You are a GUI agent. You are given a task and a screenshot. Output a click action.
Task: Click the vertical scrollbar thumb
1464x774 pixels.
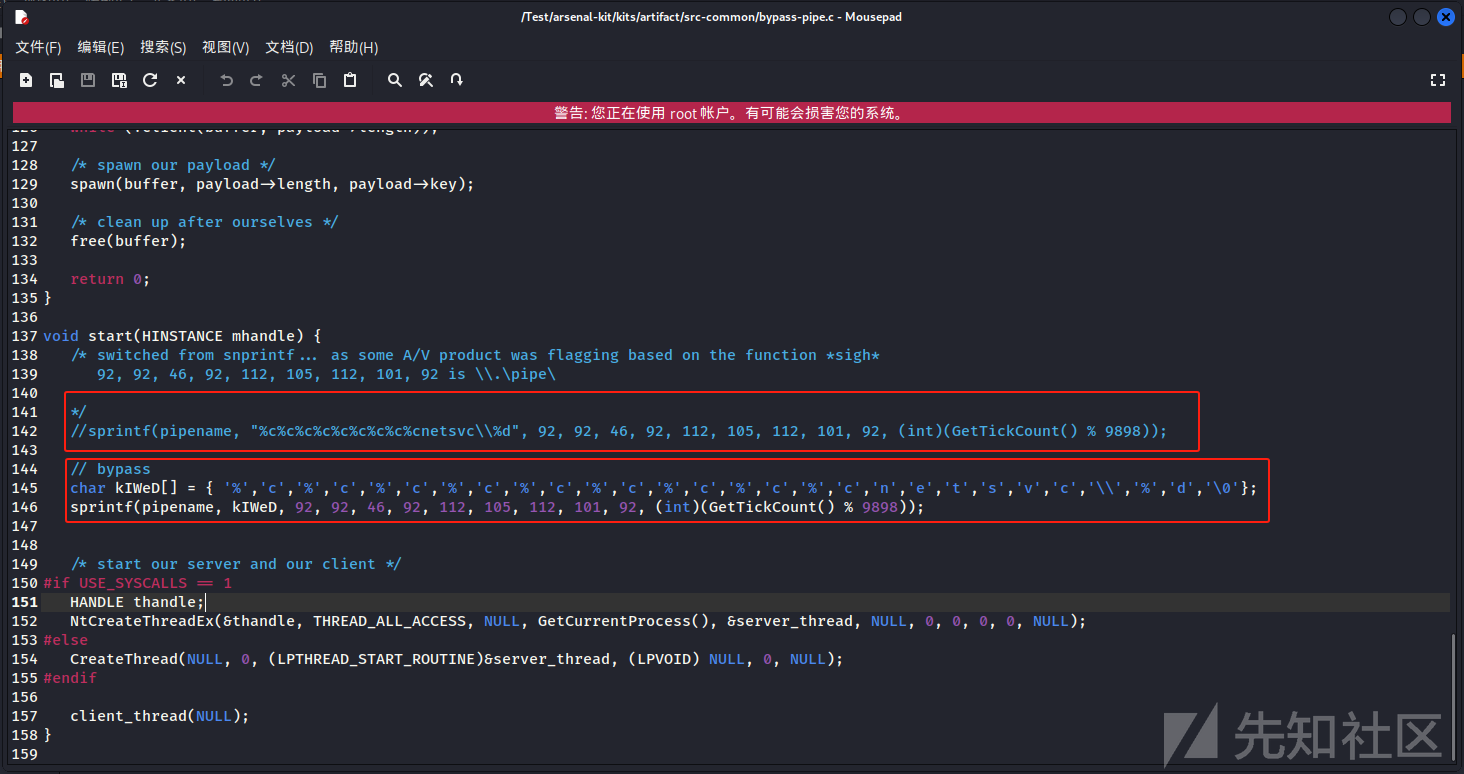coord(1454,697)
